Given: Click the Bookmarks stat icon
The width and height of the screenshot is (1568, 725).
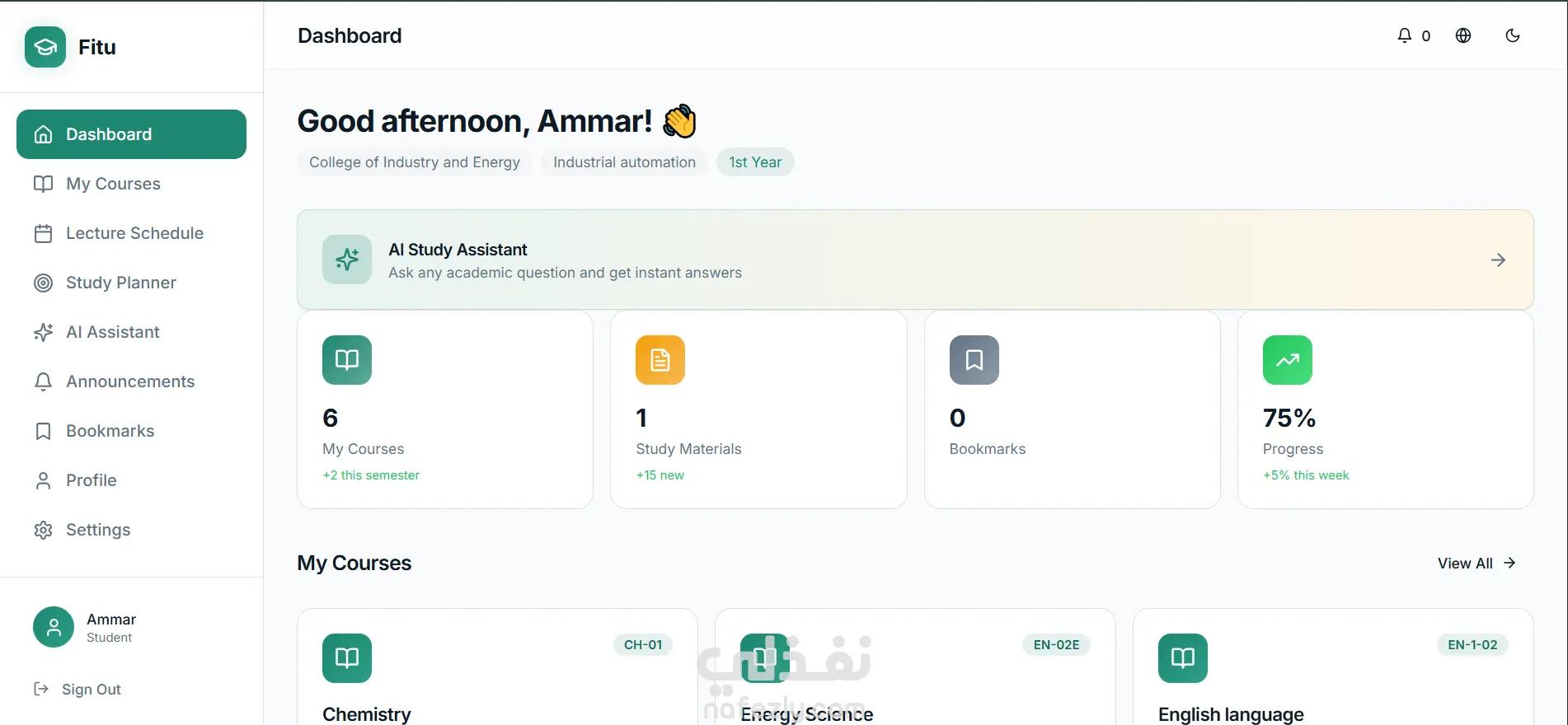Looking at the screenshot, I should coord(974,360).
